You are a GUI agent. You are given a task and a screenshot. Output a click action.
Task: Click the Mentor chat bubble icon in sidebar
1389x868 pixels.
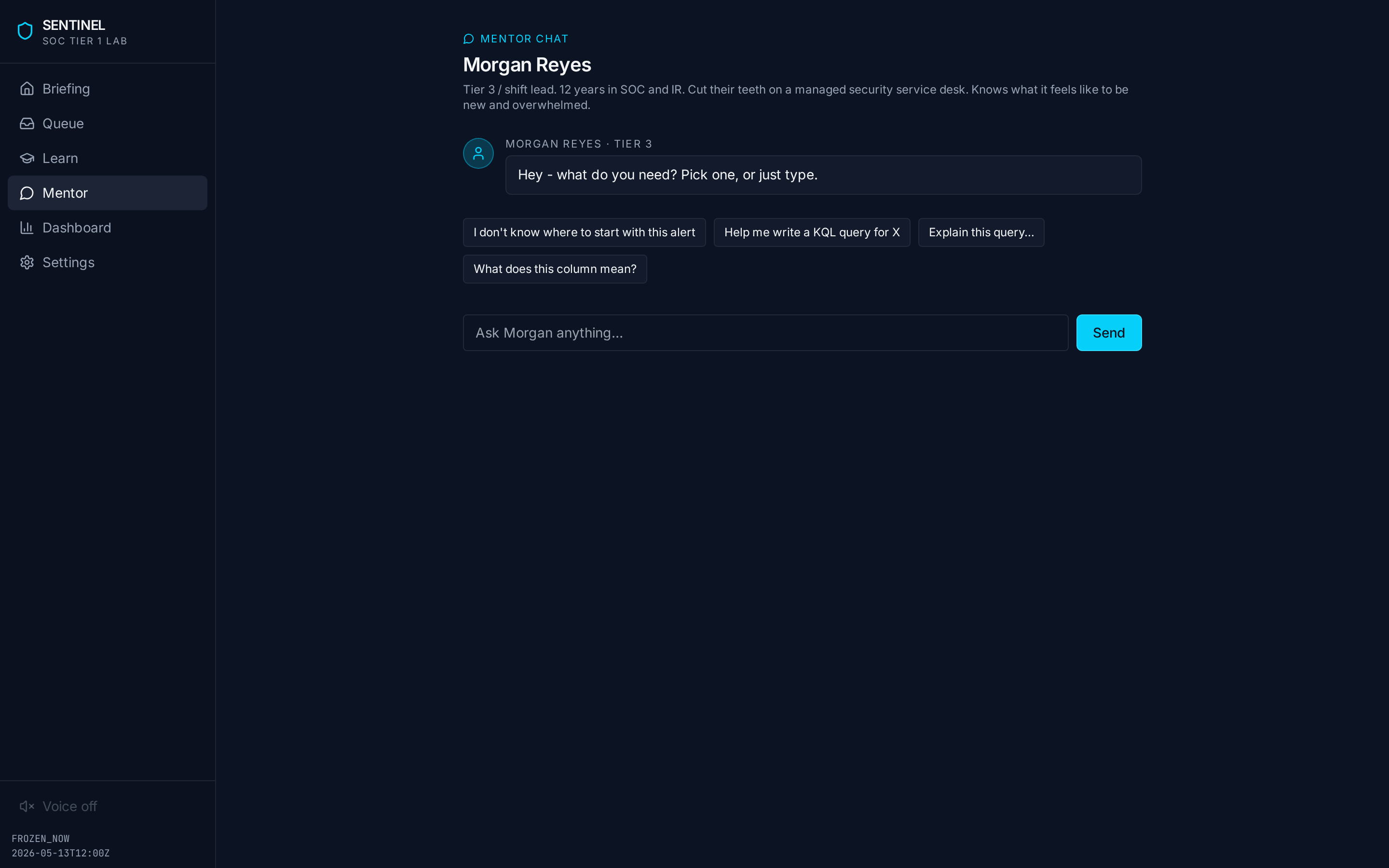pos(27,193)
